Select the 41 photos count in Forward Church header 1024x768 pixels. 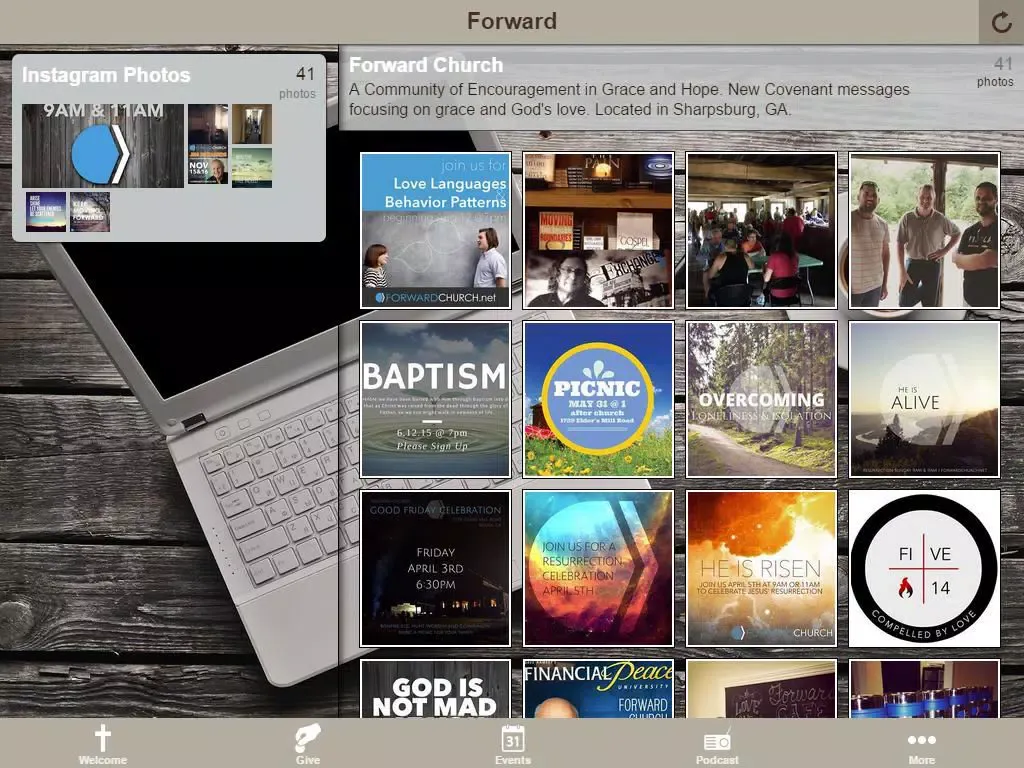tap(995, 72)
